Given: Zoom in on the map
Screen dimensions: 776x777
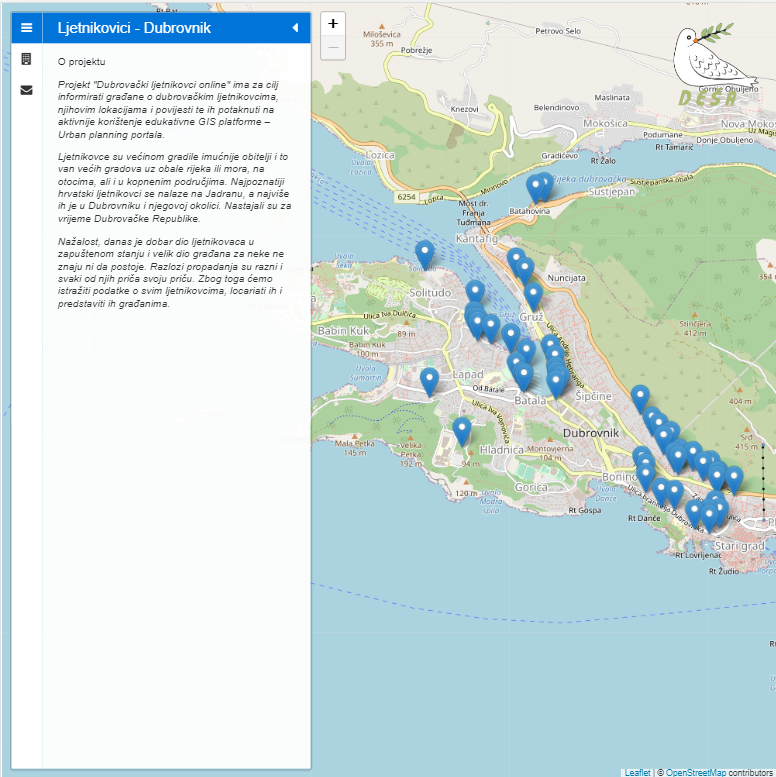Looking at the screenshot, I should (333, 24).
